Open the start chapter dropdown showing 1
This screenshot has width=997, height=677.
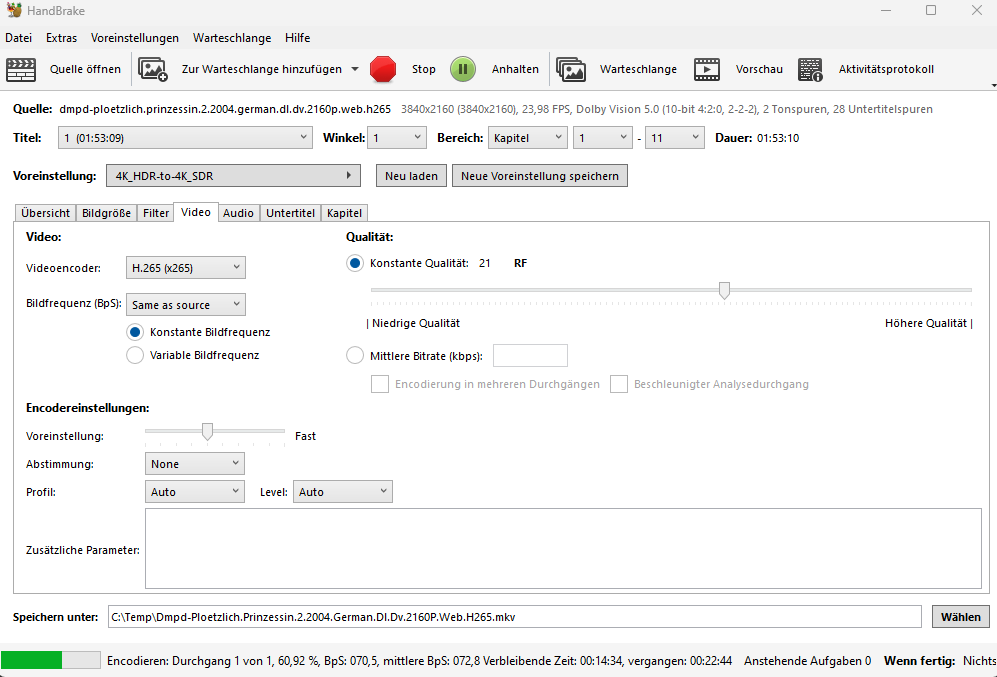tap(603, 138)
